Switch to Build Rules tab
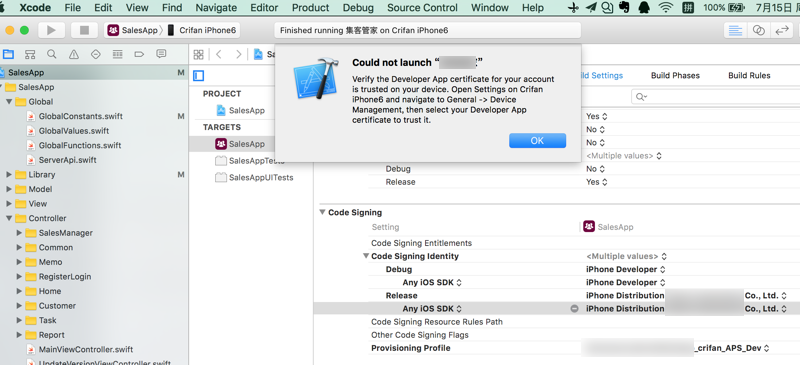The image size is (800, 365). [749, 76]
